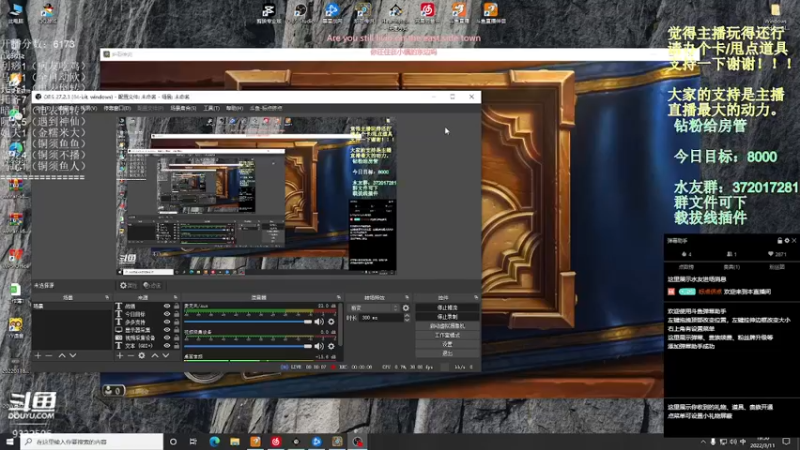Increase transition duration with up arrow
This screenshot has height=450, width=800.
pos(407,315)
